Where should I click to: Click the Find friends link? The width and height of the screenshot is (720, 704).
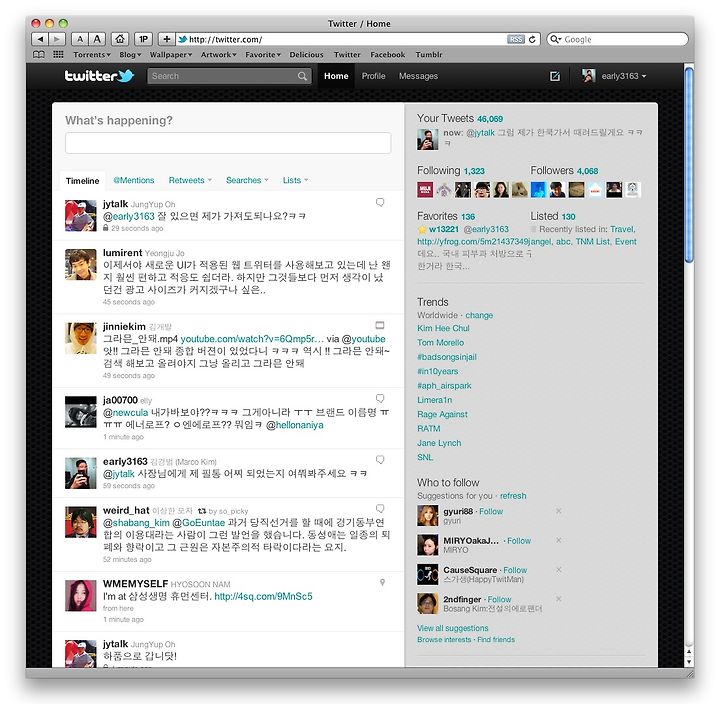pyautogui.click(x=496, y=639)
